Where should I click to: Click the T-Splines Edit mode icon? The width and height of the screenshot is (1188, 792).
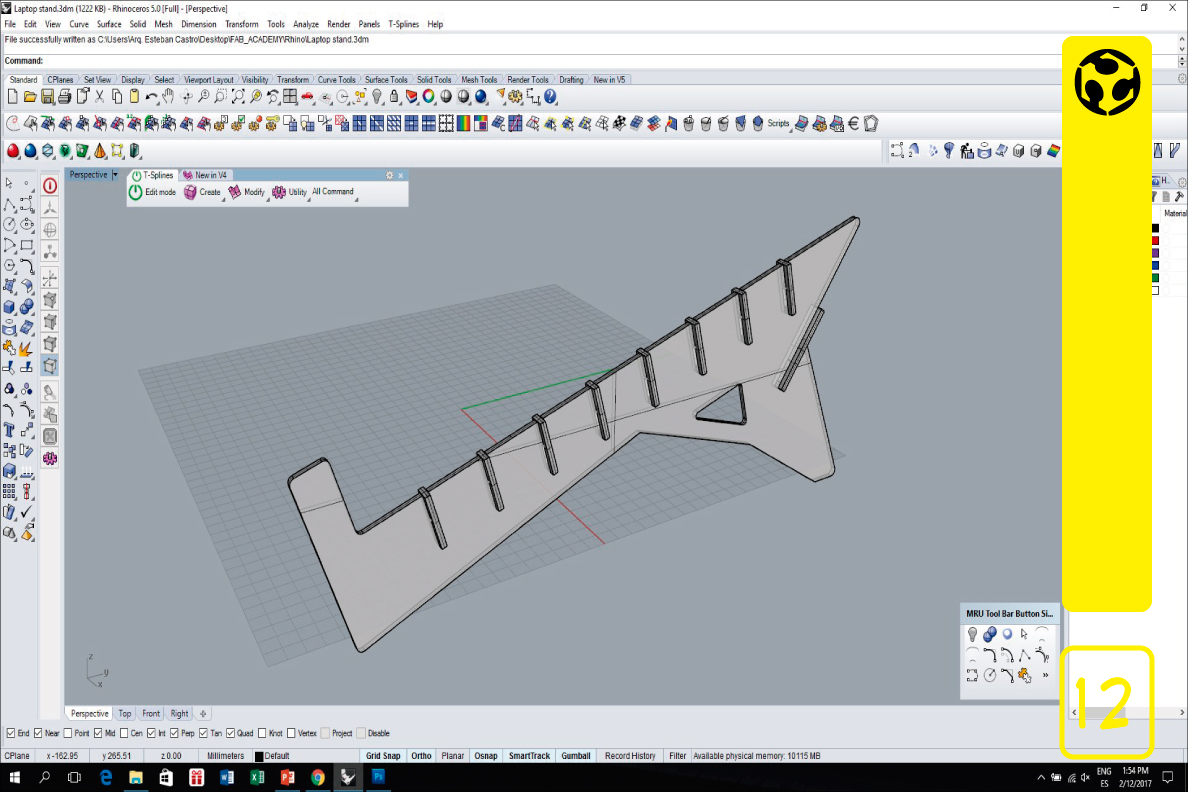[x=136, y=192]
